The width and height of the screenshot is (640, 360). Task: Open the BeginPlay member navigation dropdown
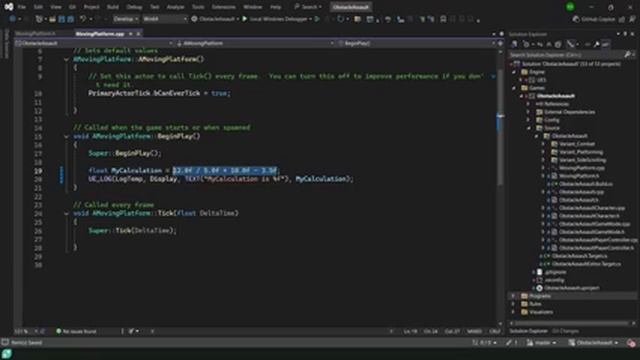[x=416, y=43]
